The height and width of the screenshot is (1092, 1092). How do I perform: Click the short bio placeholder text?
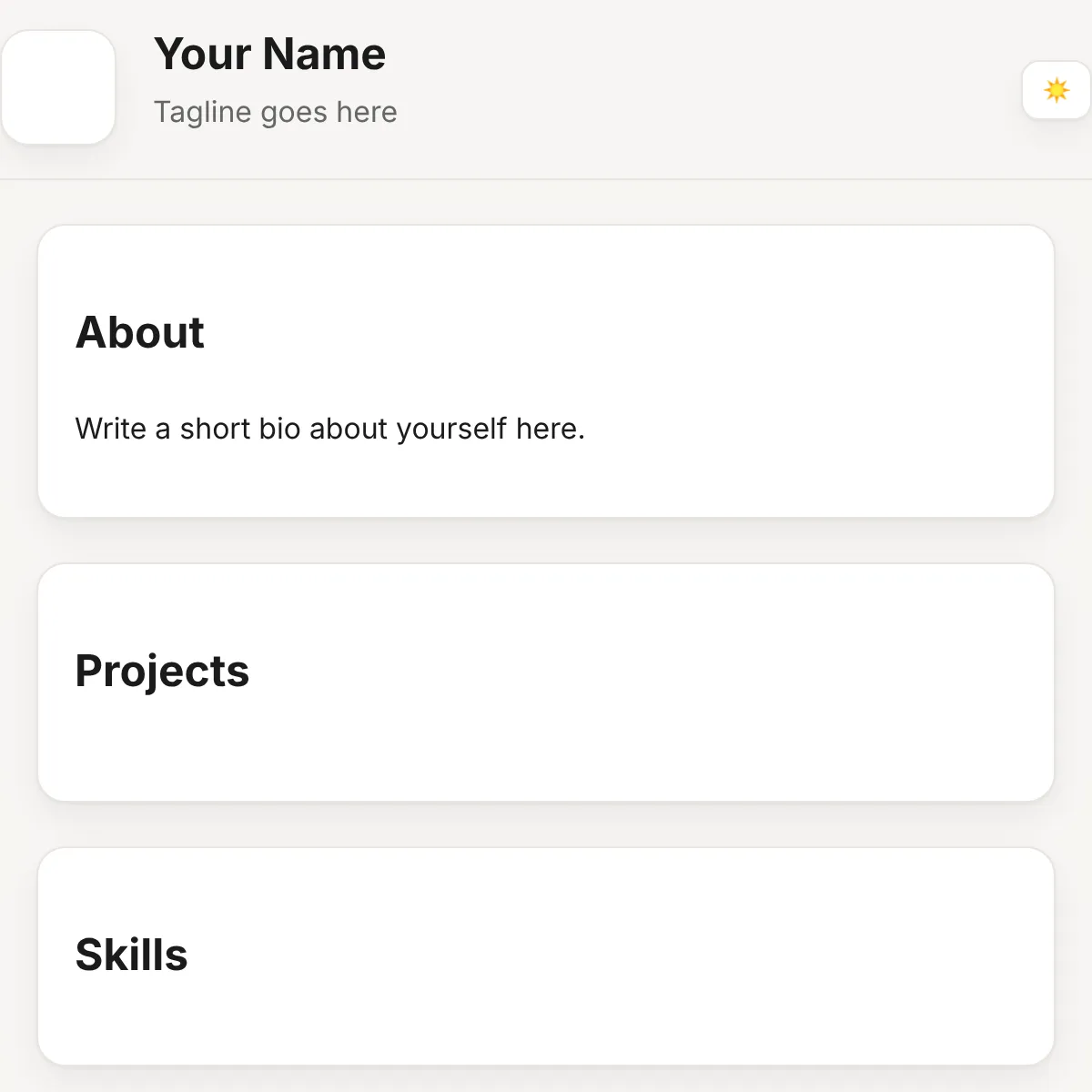330,428
